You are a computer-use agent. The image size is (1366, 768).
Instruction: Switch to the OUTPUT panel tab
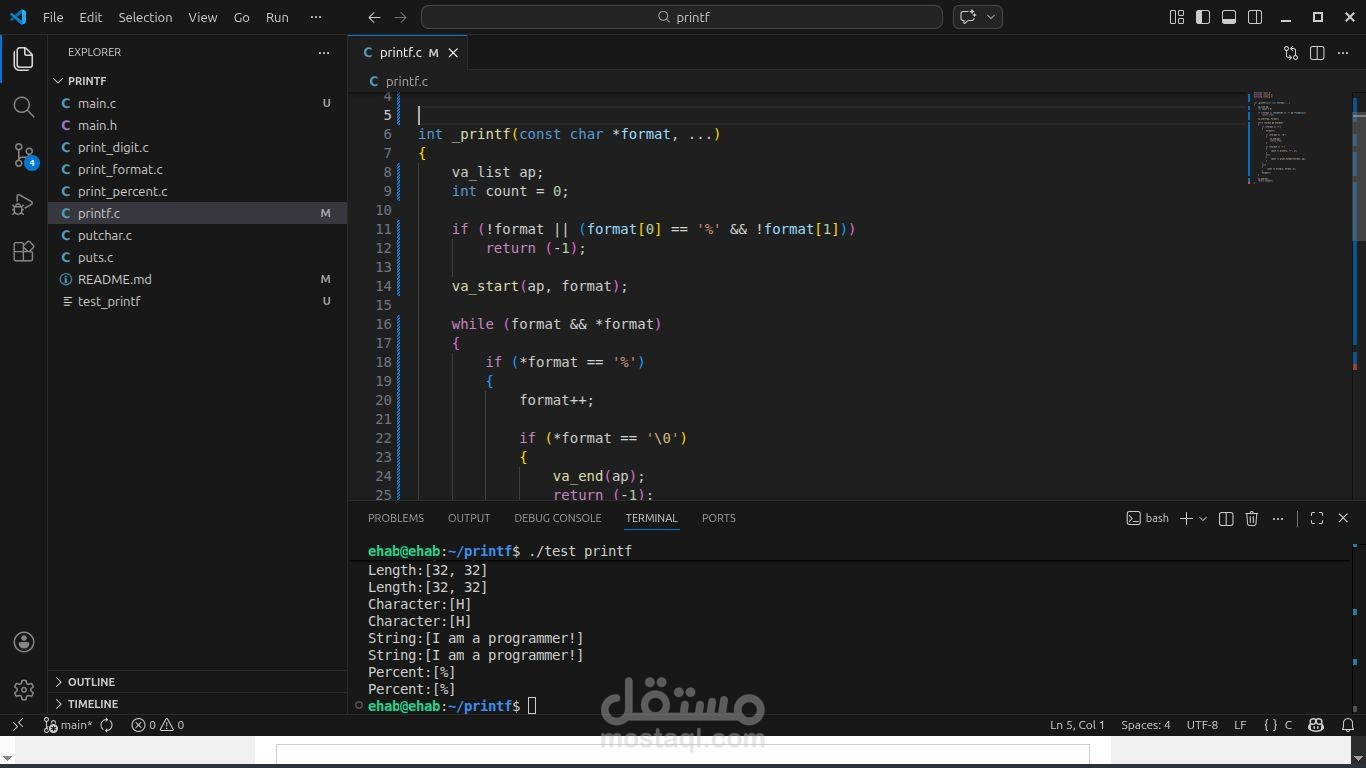(469, 518)
